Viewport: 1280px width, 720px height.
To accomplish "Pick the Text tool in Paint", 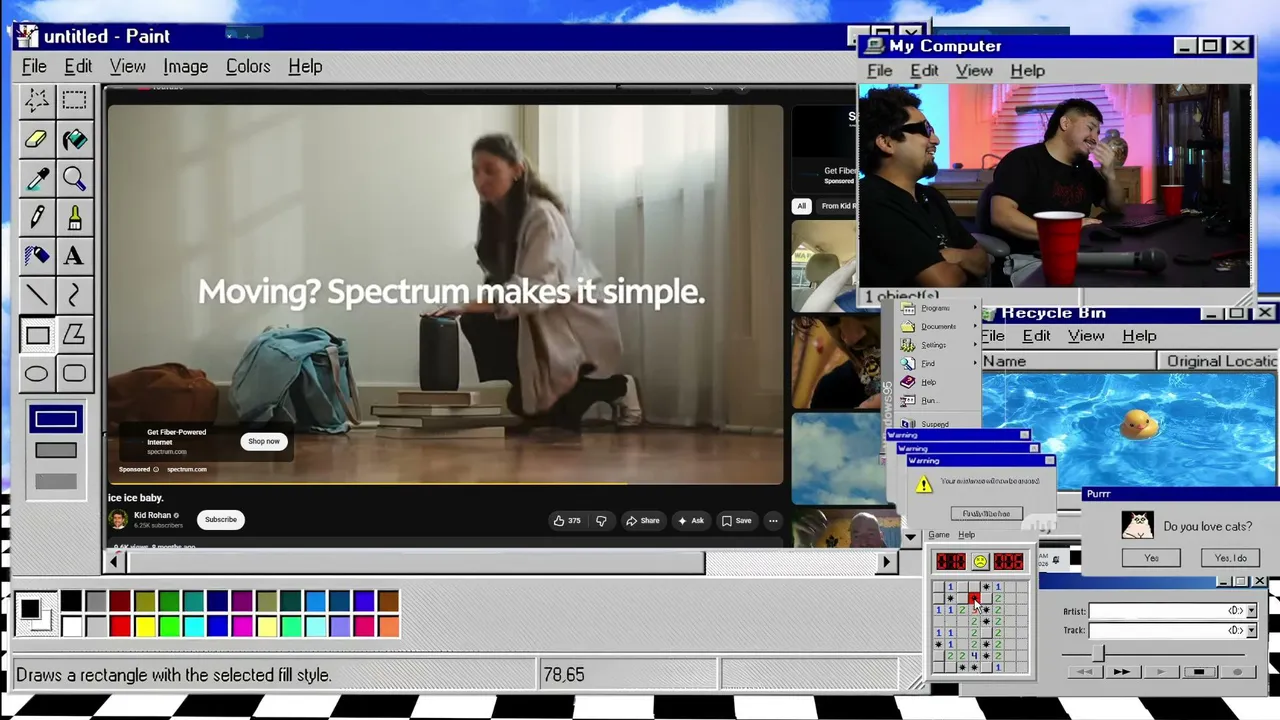I will click(74, 256).
